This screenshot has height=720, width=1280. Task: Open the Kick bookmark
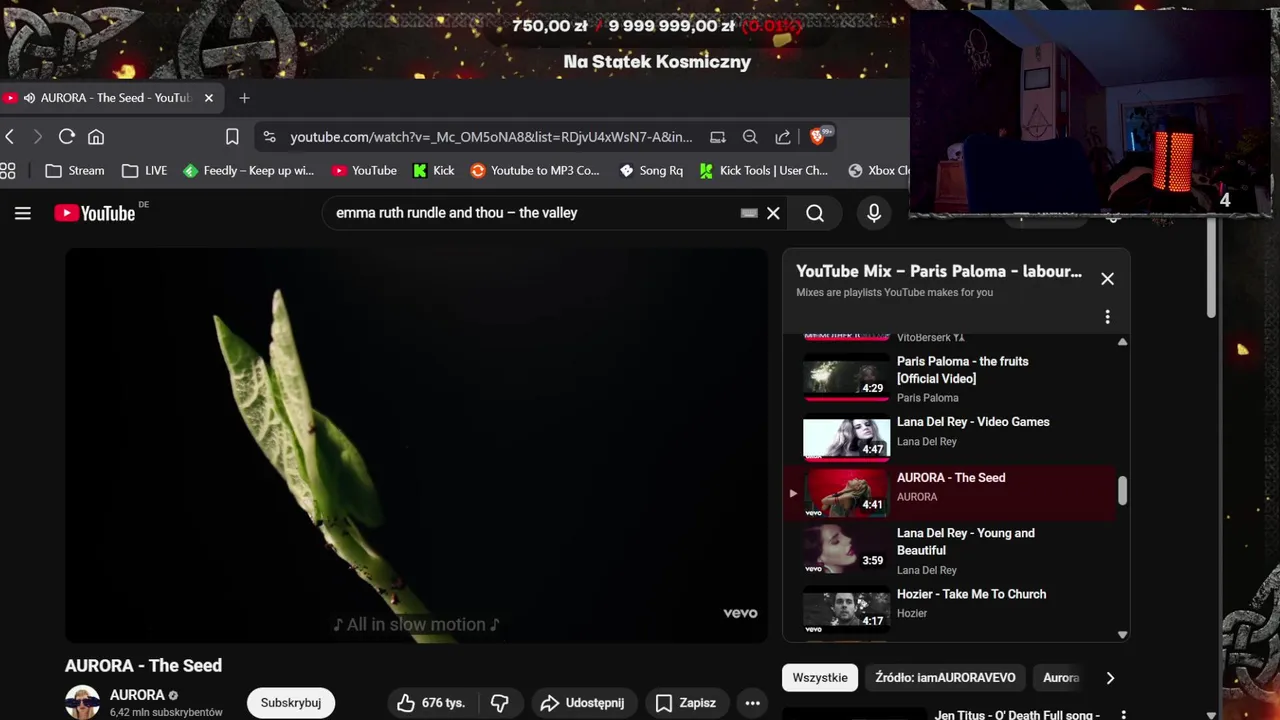[x=434, y=171]
